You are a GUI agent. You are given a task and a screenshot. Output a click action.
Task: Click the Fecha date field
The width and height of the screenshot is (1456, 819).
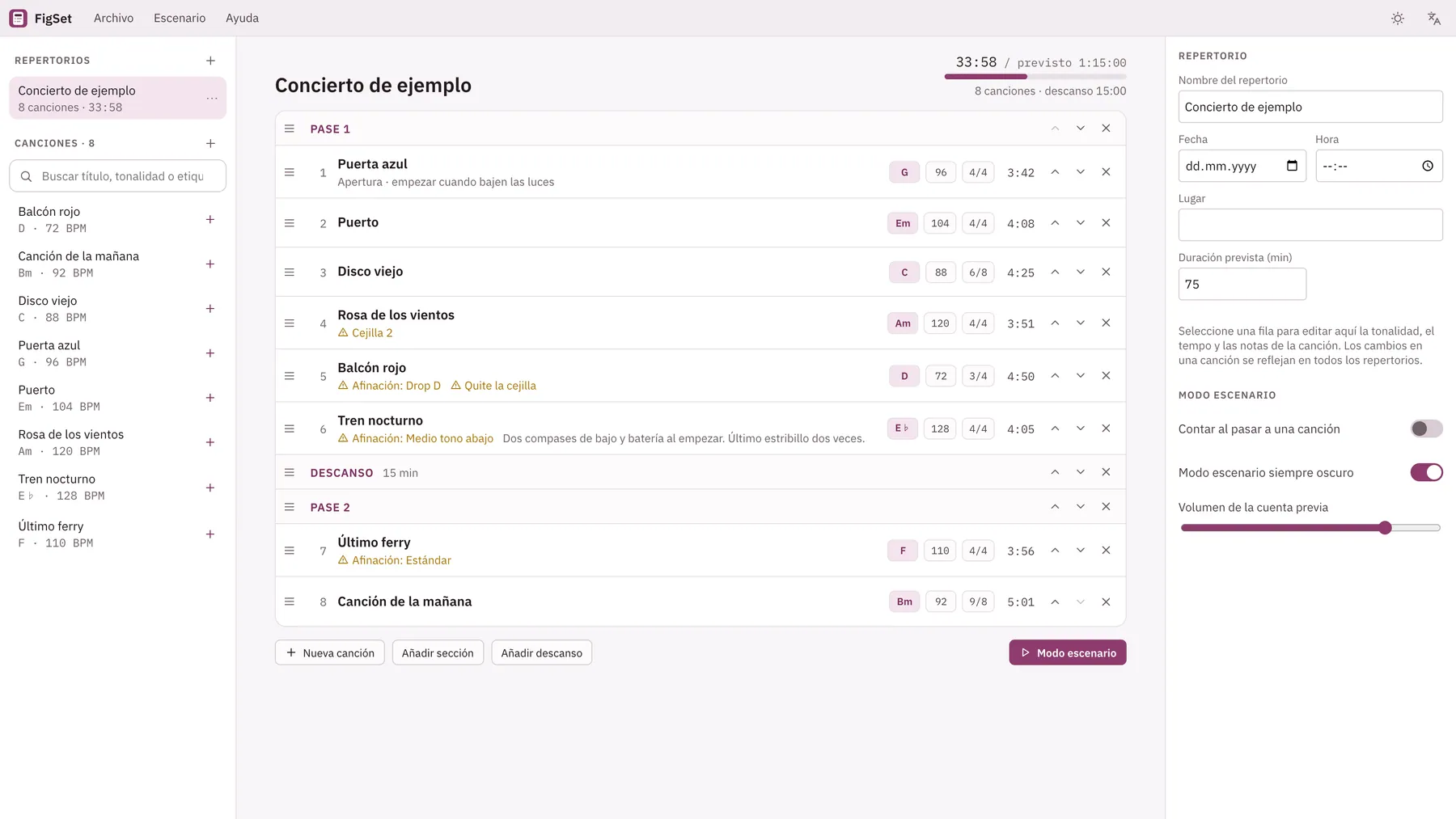tap(1242, 166)
